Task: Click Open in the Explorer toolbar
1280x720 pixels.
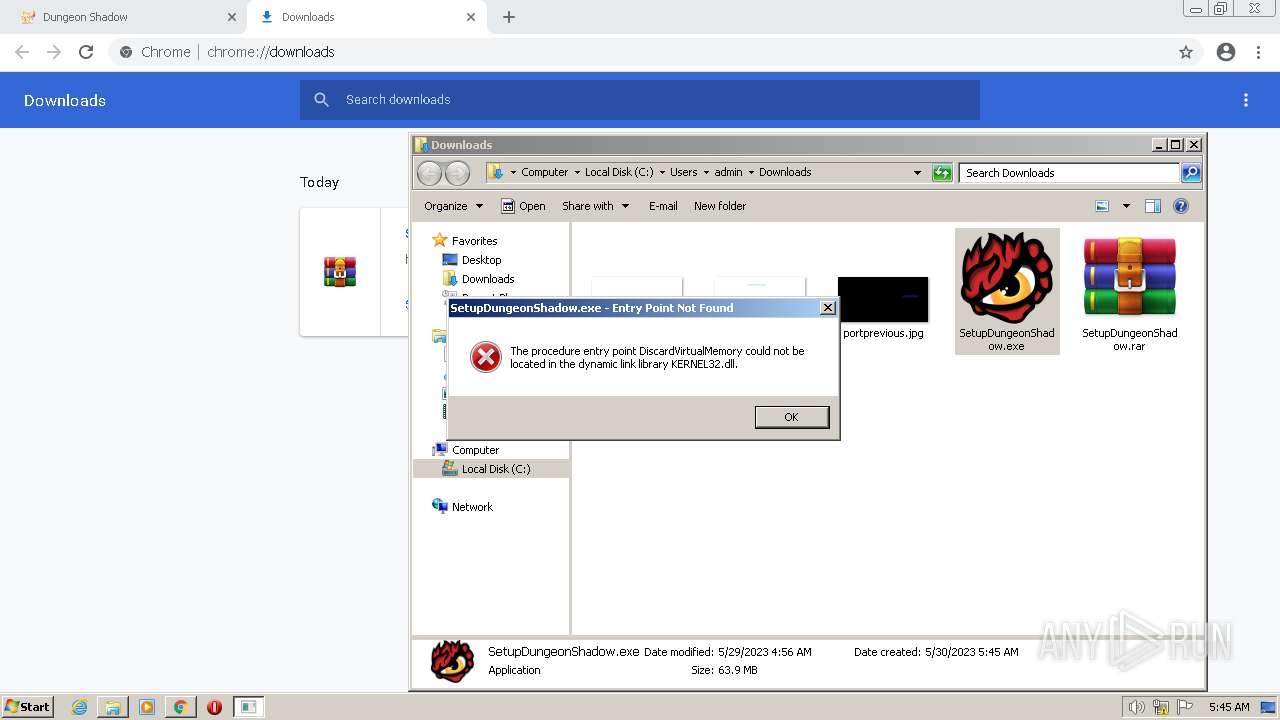Action: [523, 206]
